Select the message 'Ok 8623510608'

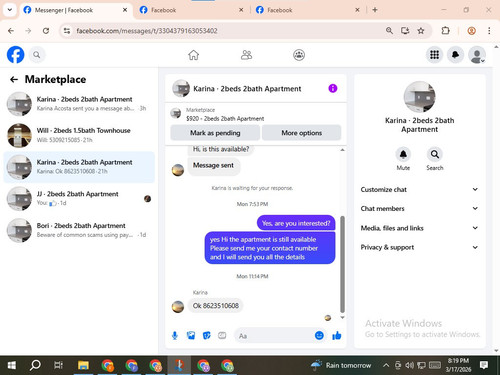point(216,306)
